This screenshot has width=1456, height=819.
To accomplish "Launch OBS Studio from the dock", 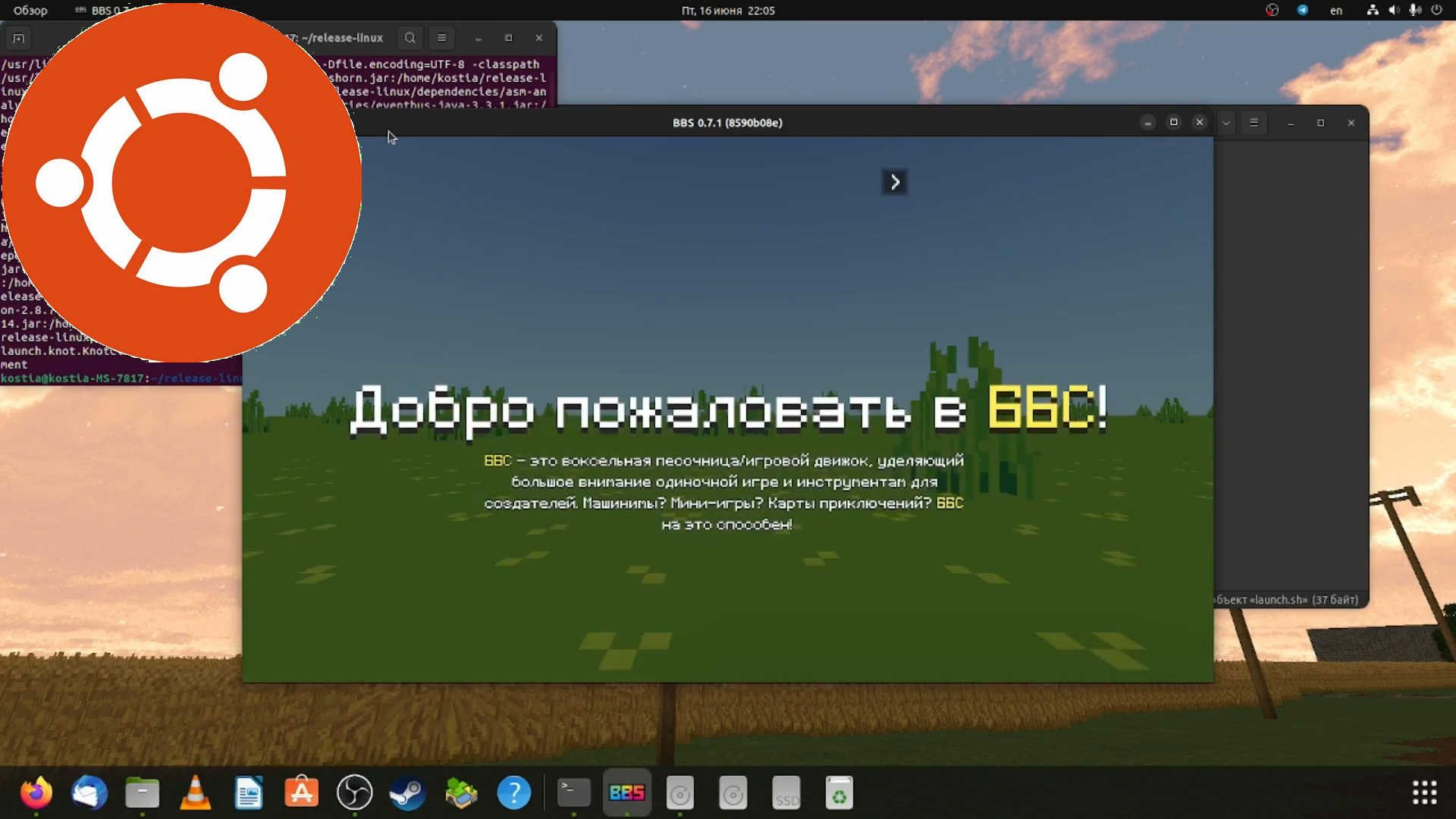I will [x=356, y=792].
